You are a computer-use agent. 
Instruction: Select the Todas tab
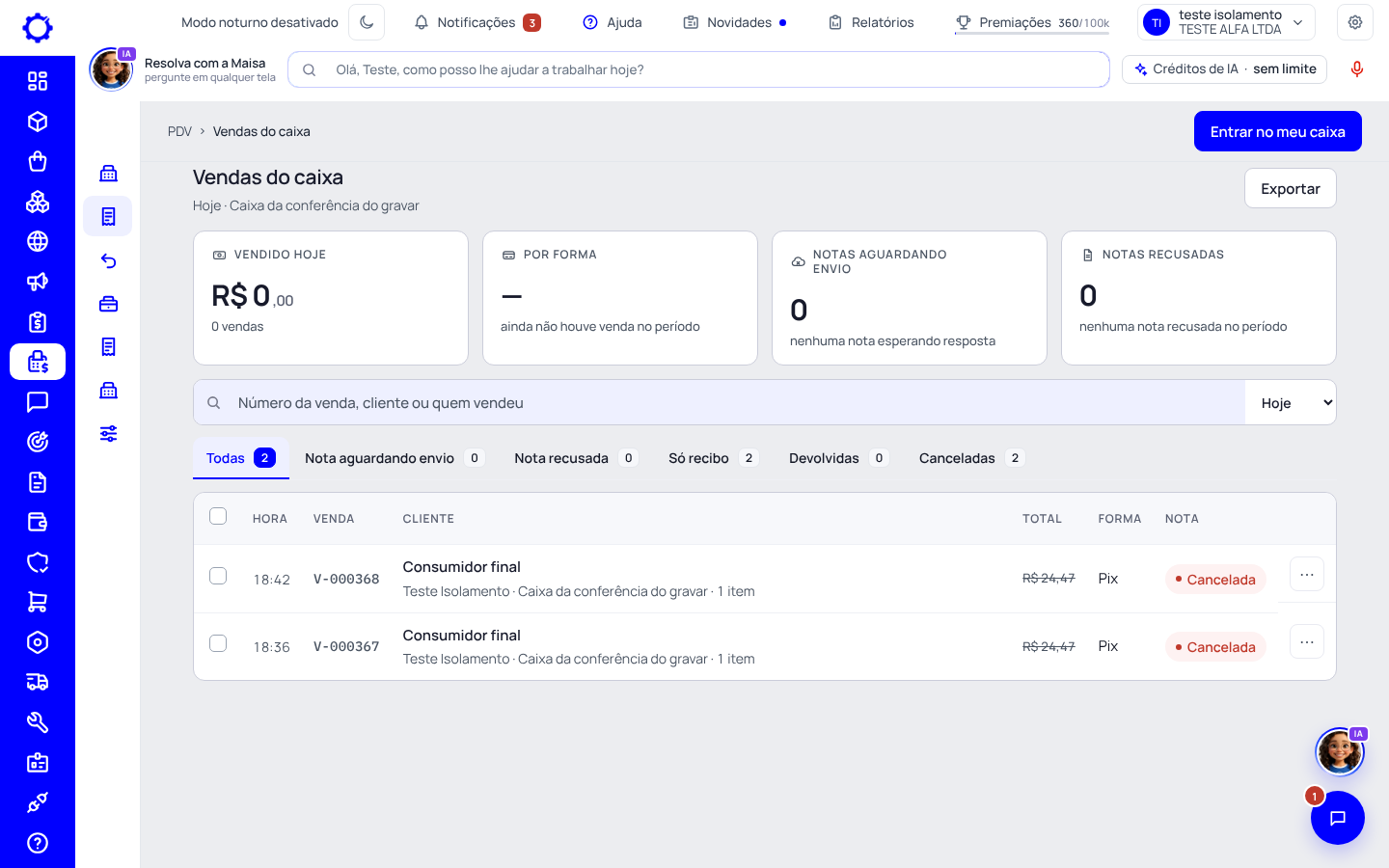241,458
